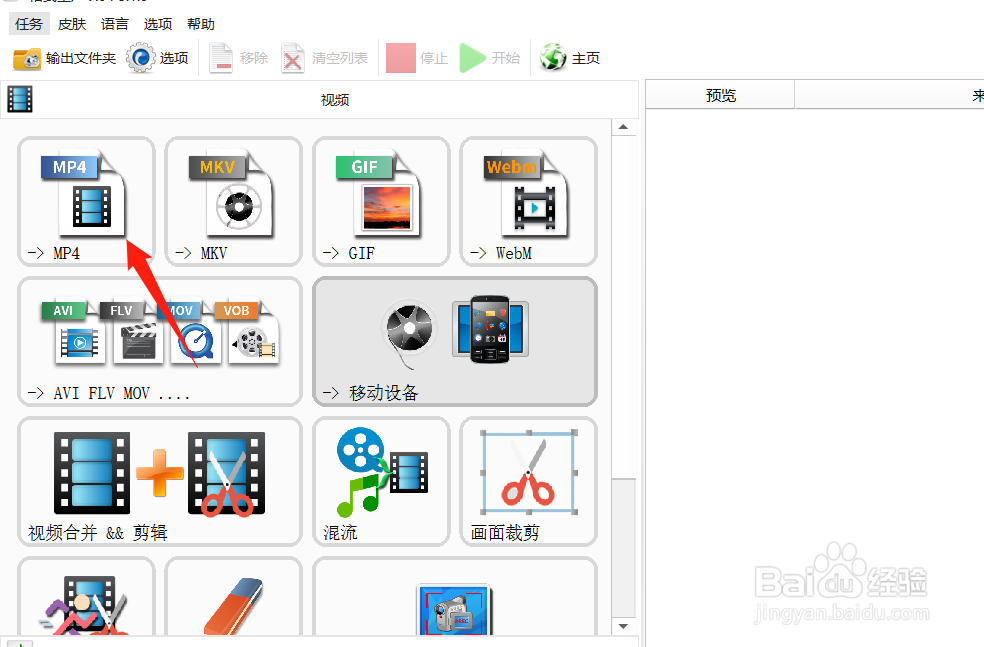
Task: Select the eraser watermark removal tile
Action: [x=234, y=597]
